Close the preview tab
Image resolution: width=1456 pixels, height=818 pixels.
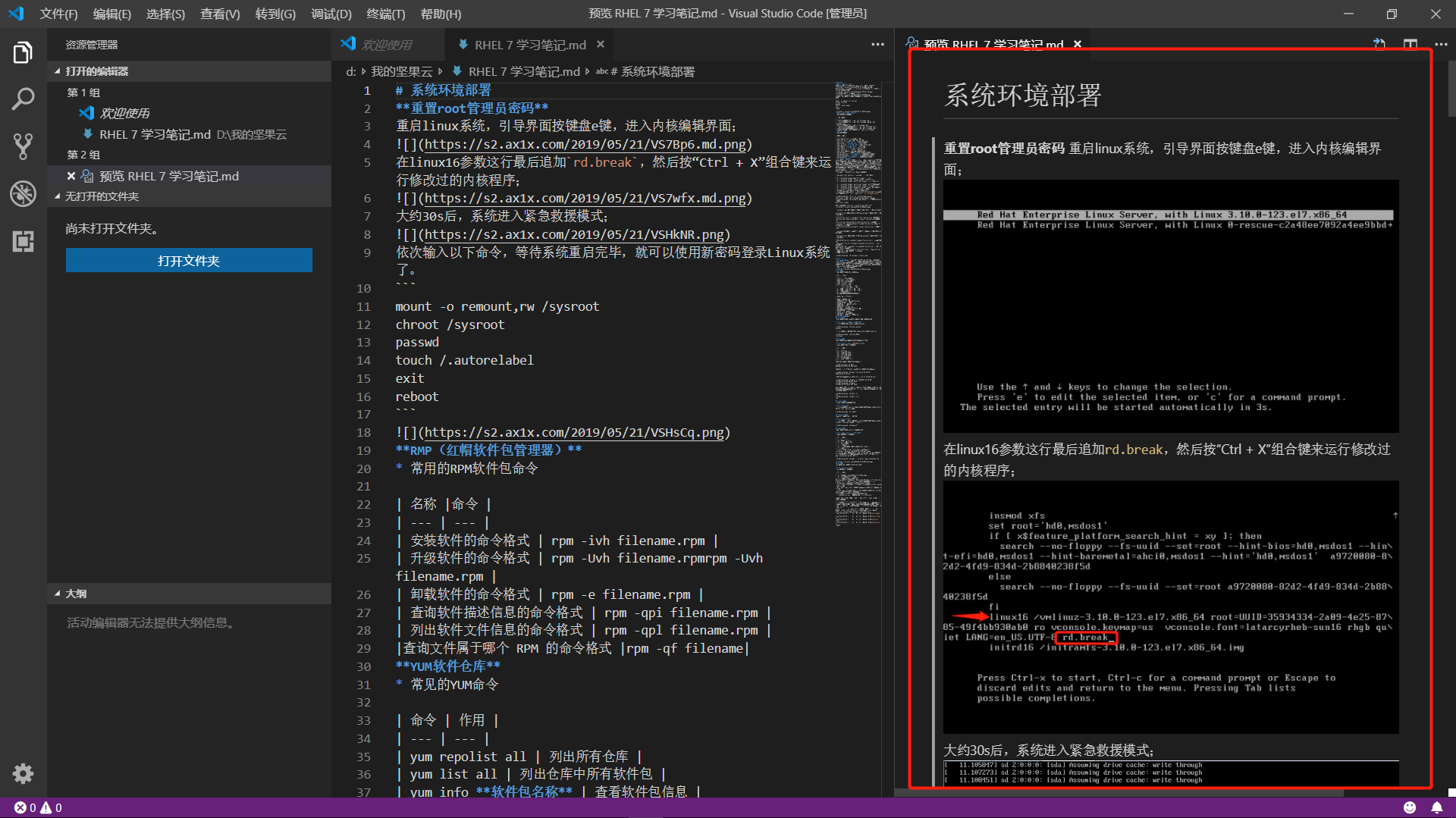click(1077, 45)
